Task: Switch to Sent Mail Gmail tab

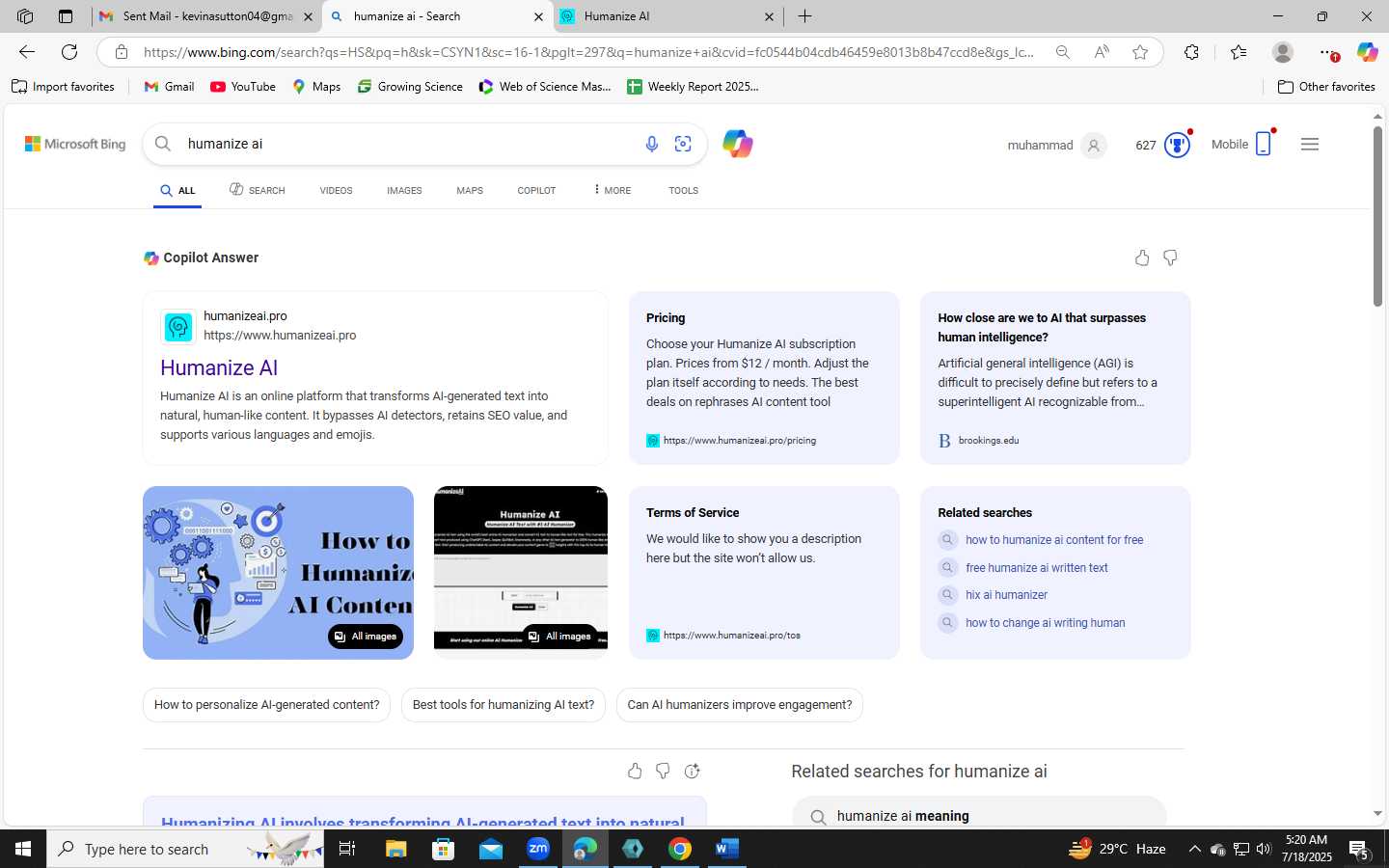Action: [207, 16]
